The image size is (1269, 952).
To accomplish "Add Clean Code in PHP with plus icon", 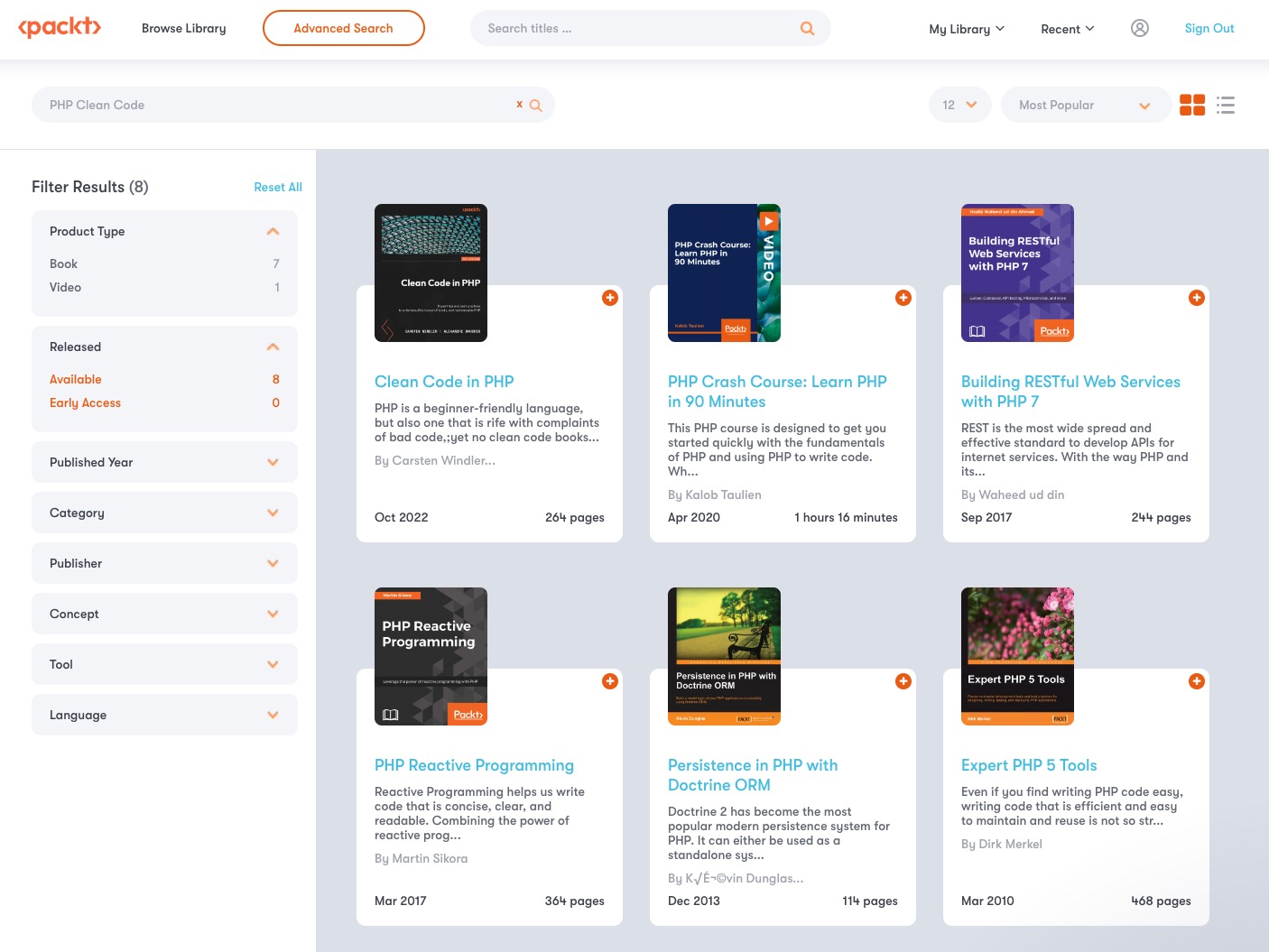I will (x=610, y=298).
